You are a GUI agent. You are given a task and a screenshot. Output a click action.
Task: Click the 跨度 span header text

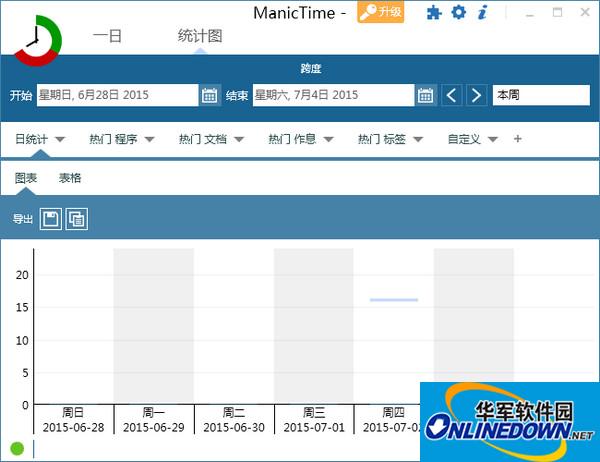[311, 69]
